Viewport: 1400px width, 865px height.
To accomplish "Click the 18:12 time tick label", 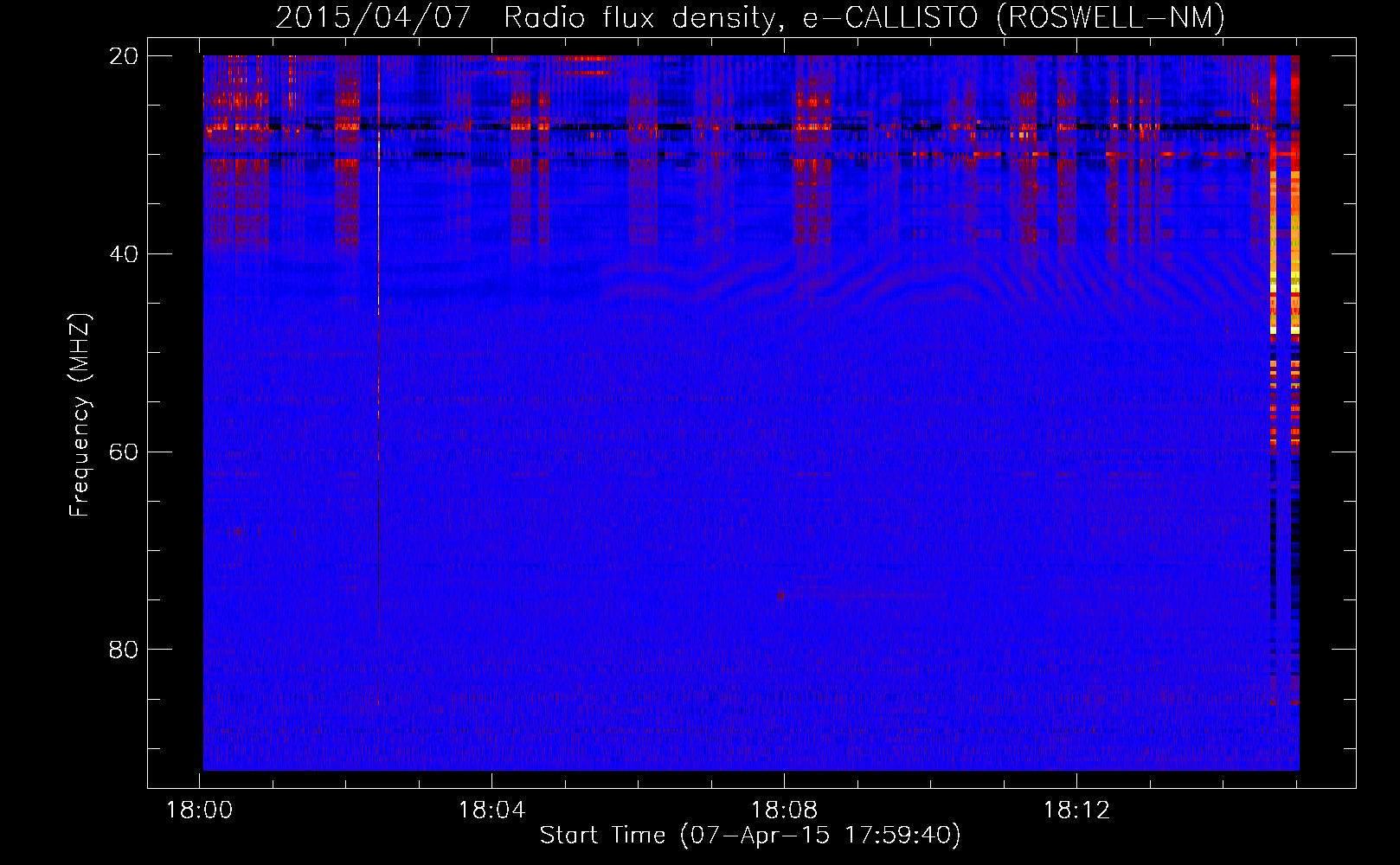I will [1076, 811].
